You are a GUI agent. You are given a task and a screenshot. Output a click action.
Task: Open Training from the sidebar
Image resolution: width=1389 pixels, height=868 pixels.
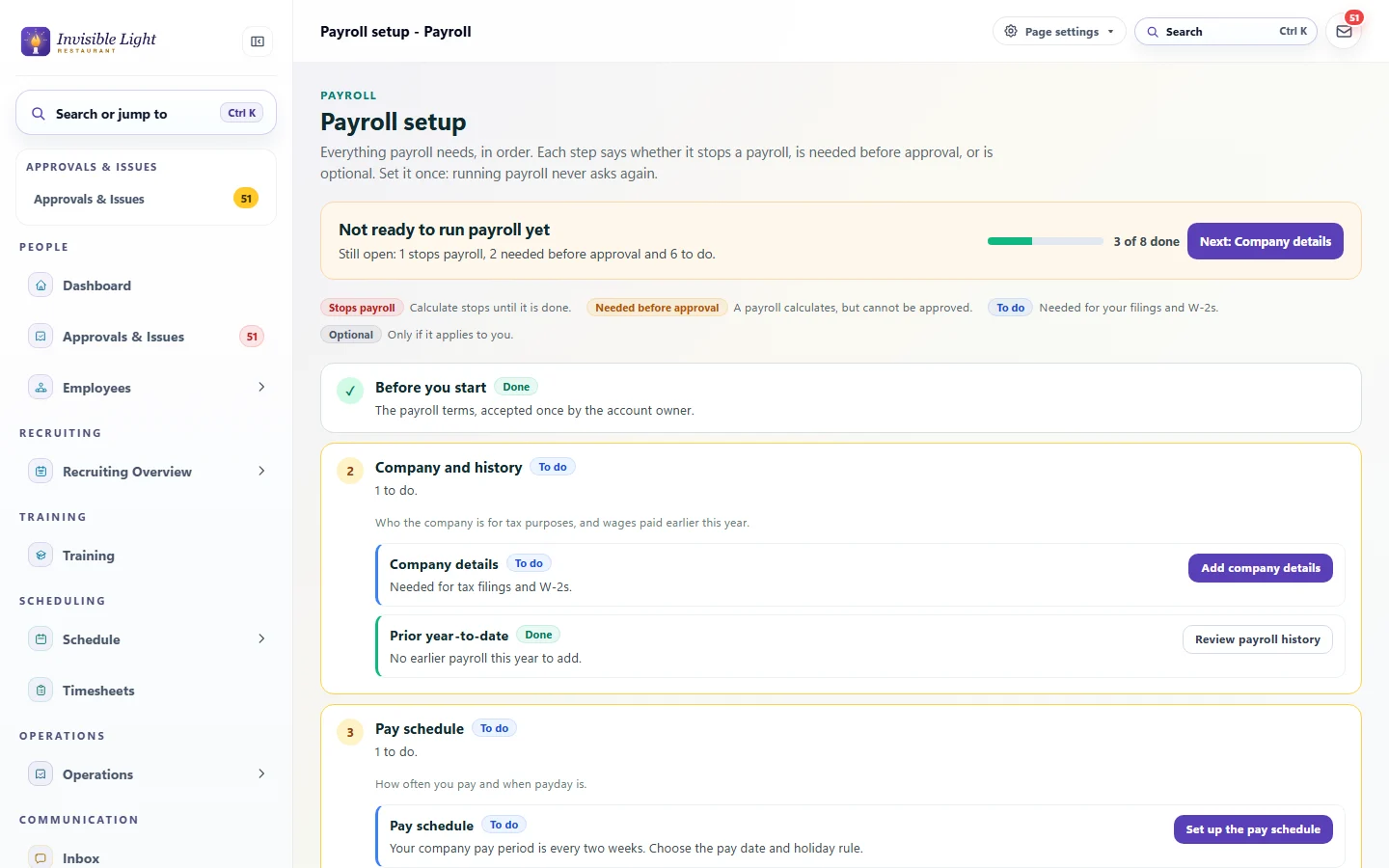146,556
